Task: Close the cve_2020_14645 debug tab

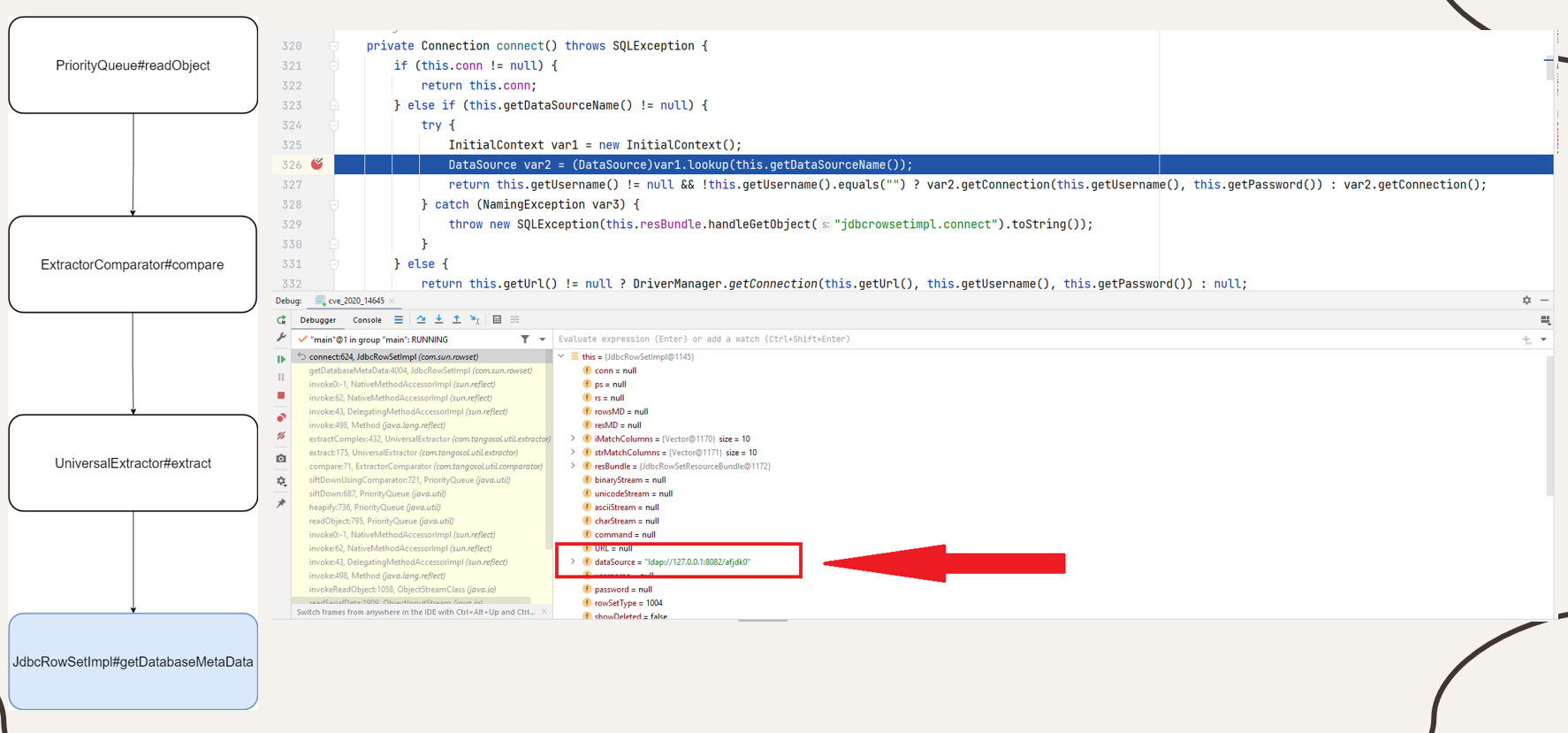Action: pyautogui.click(x=392, y=301)
